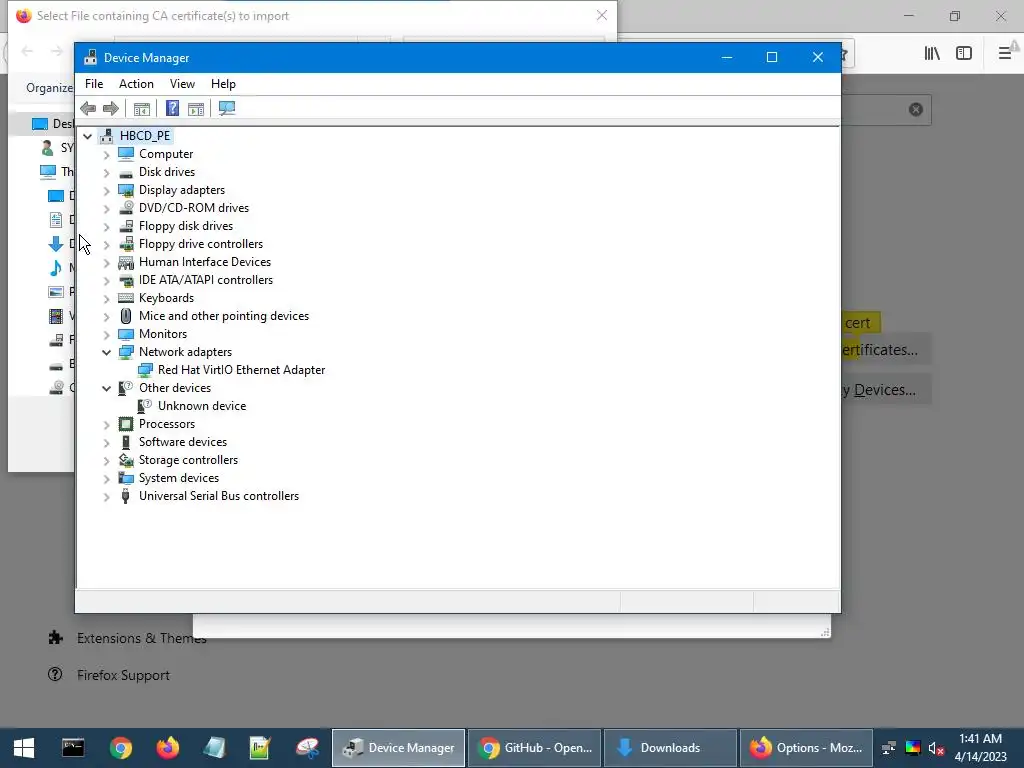Click the Windows Start button
1024x768 pixels.
[x=24, y=748]
